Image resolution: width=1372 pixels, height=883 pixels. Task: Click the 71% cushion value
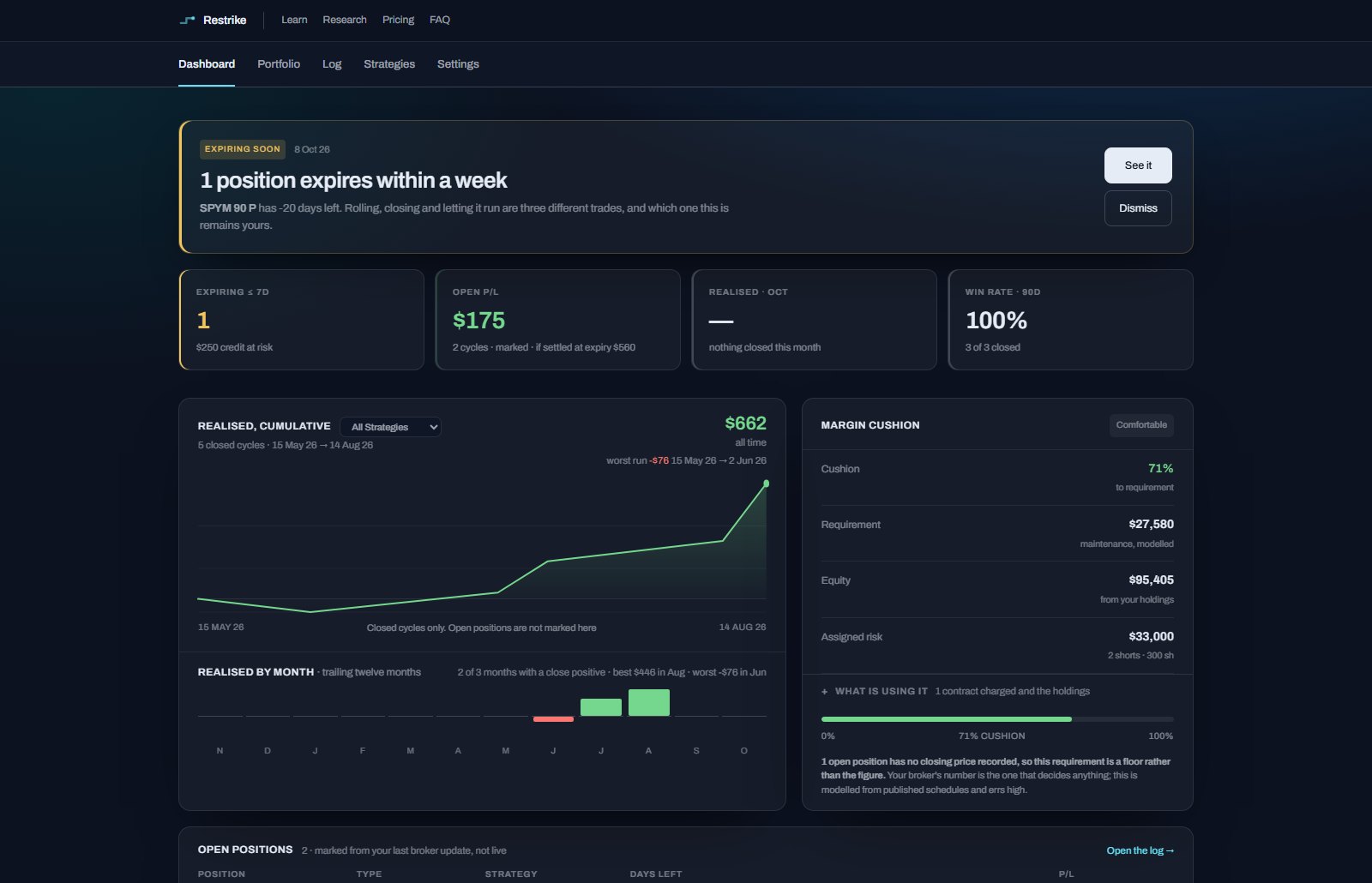tap(1160, 468)
